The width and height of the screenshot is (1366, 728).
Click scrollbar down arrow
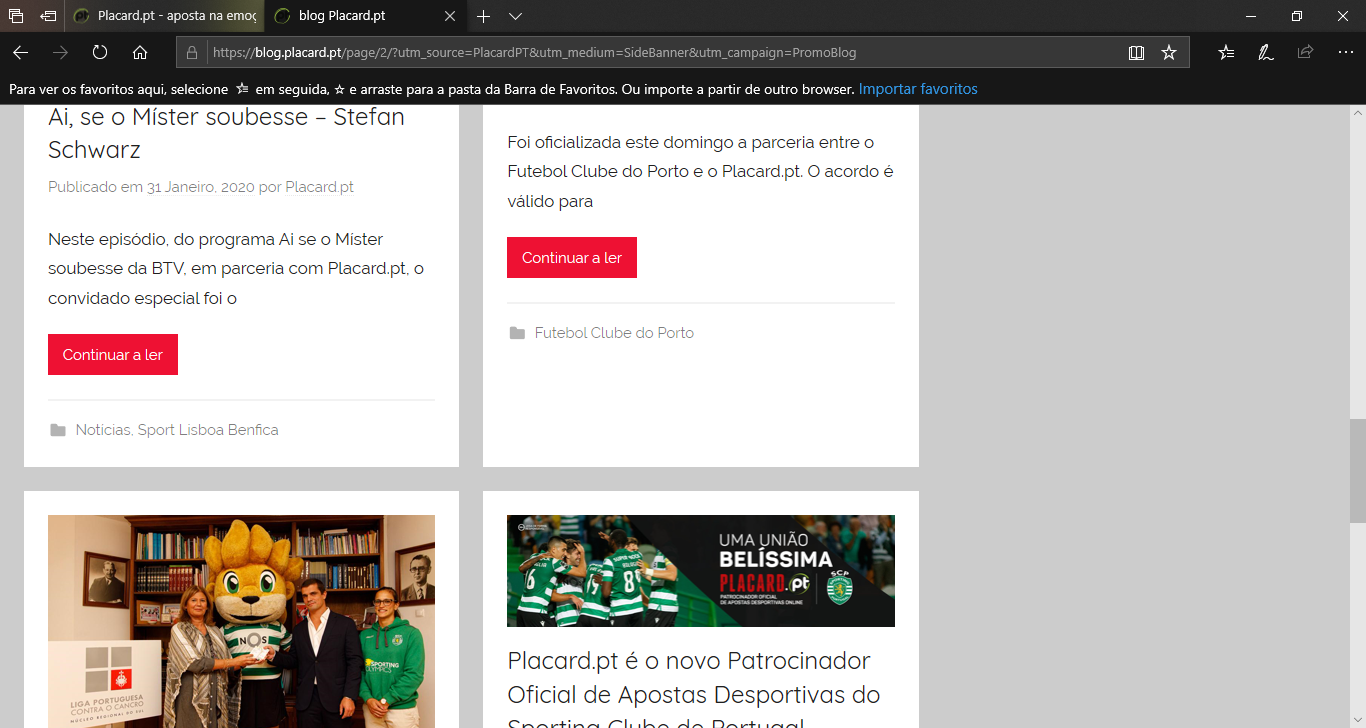tap(1357, 720)
